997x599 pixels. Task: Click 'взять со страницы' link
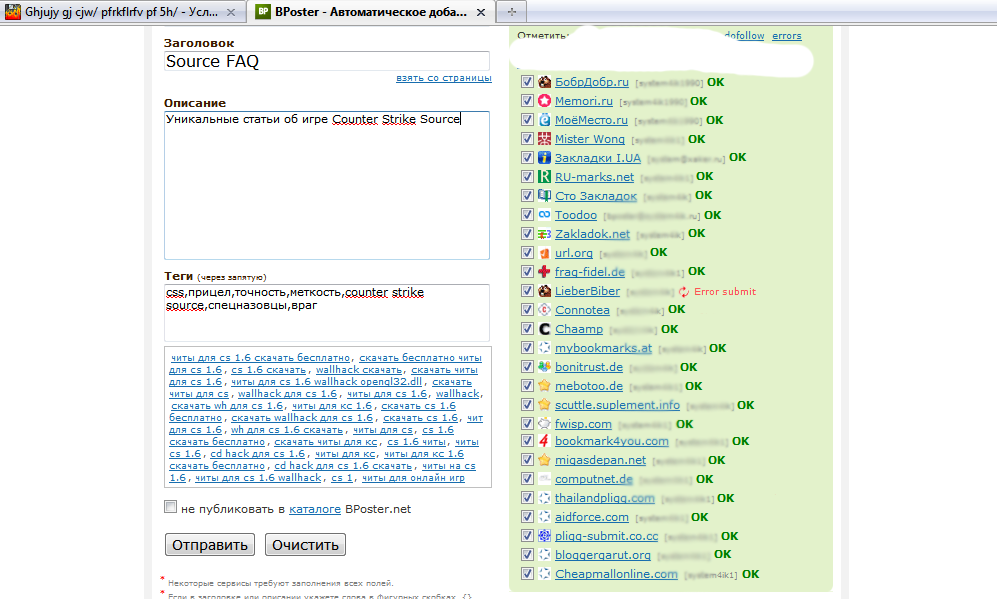(444, 78)
